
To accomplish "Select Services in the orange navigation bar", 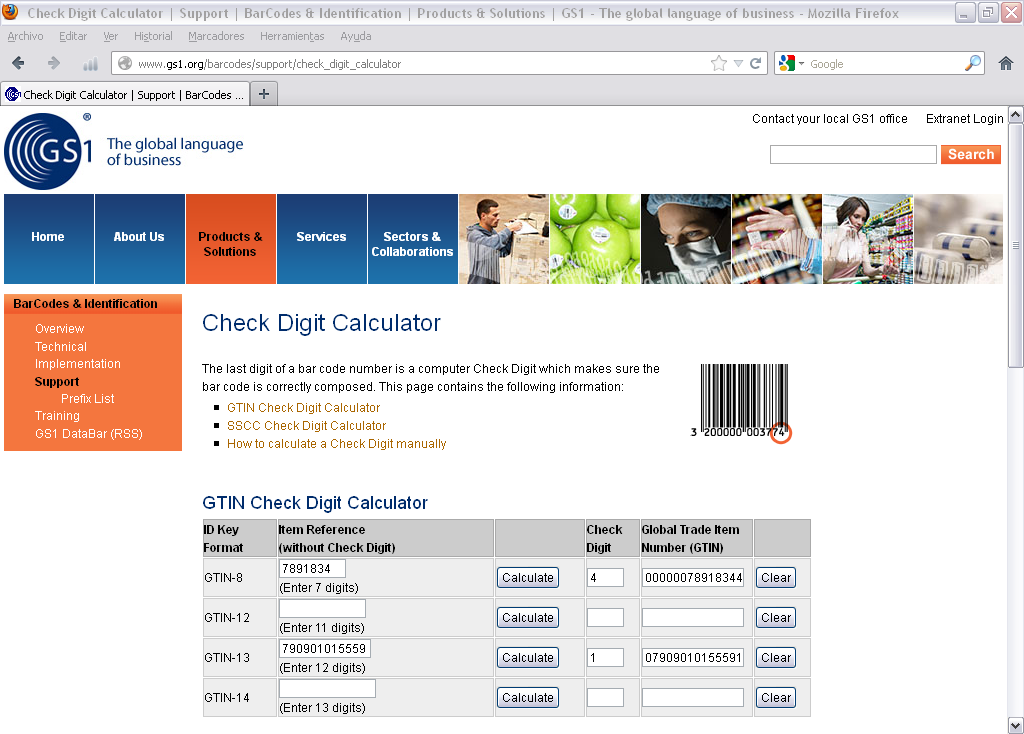I will [x=321, y=237].
